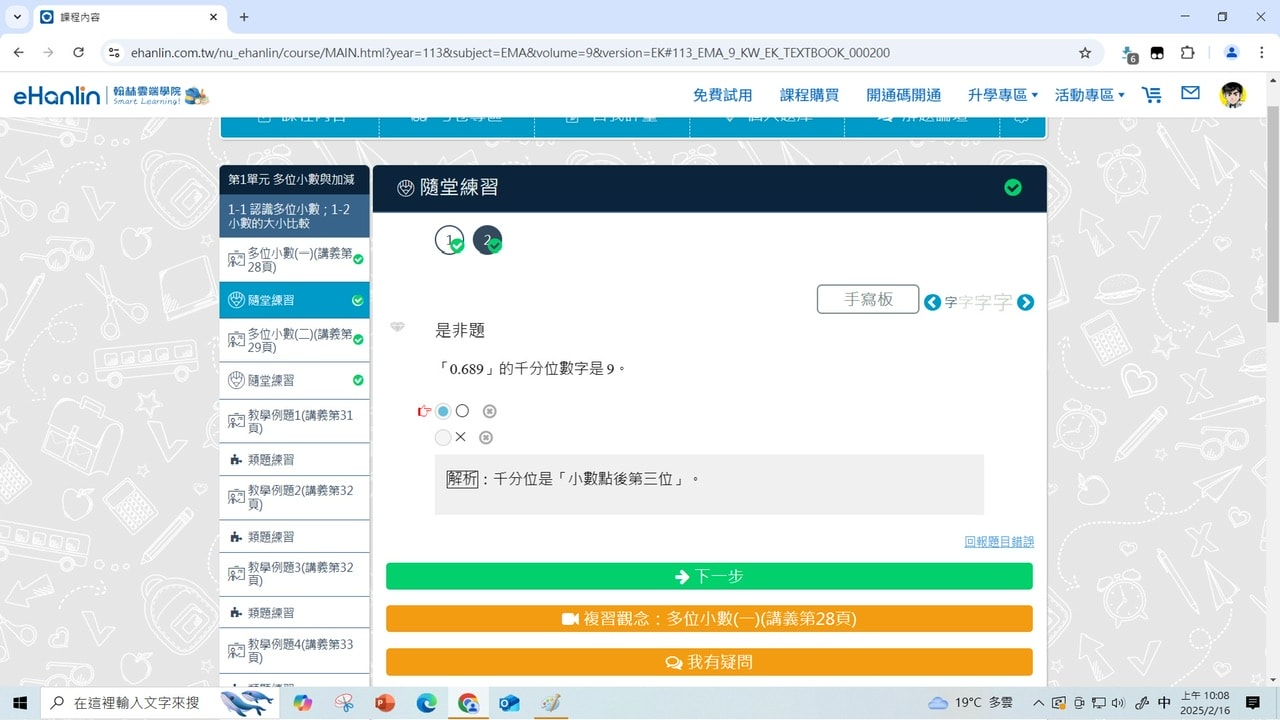Image resolution: width=1280 pixels, height=720 pixels.
Task: Launch Copilot from the taskbar
Action: (303, 703)
